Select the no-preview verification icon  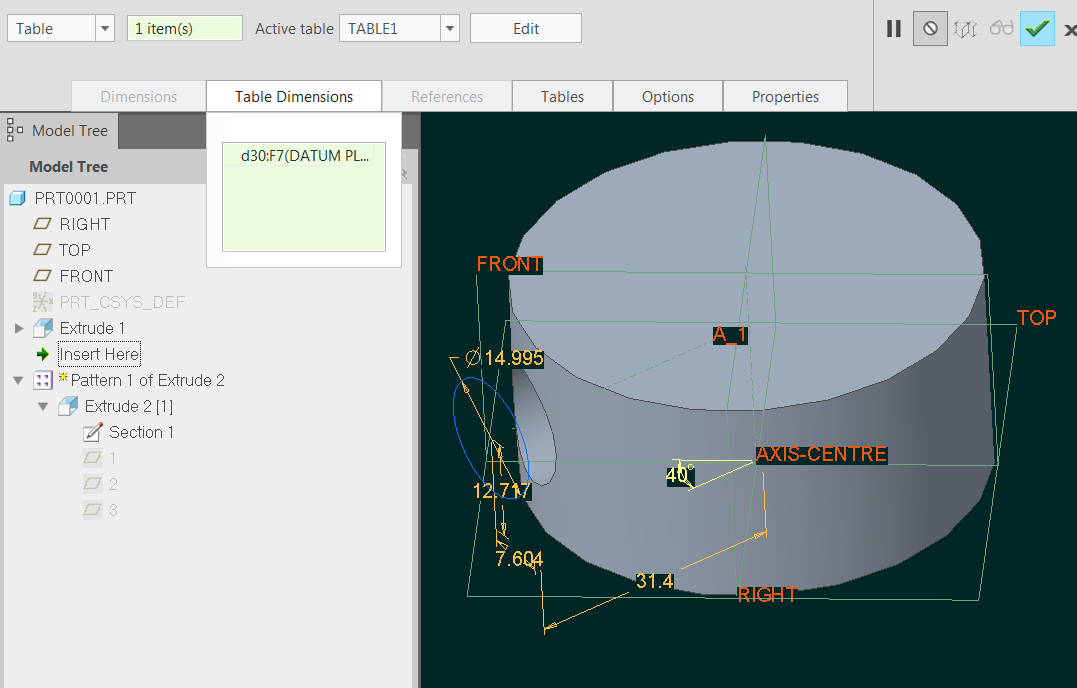tap(929, 28)
